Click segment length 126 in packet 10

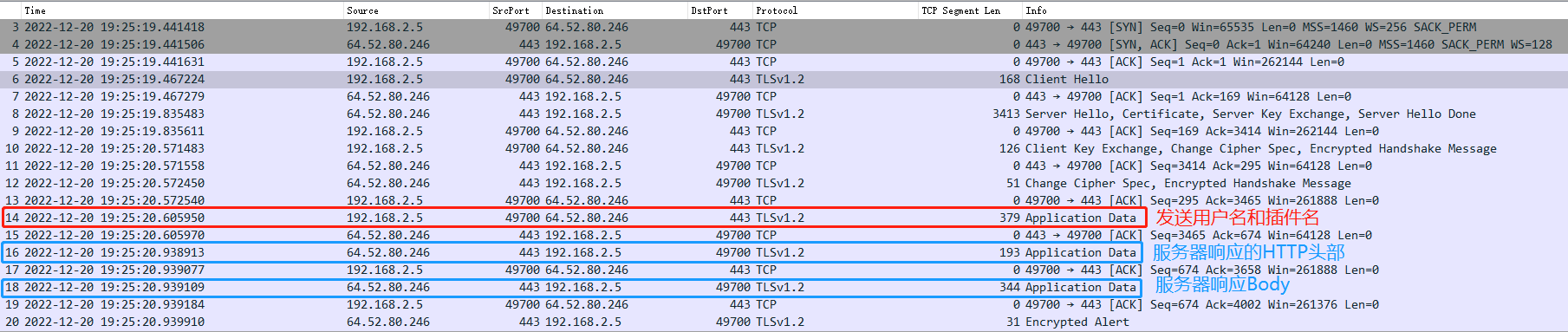point(1010,148)
